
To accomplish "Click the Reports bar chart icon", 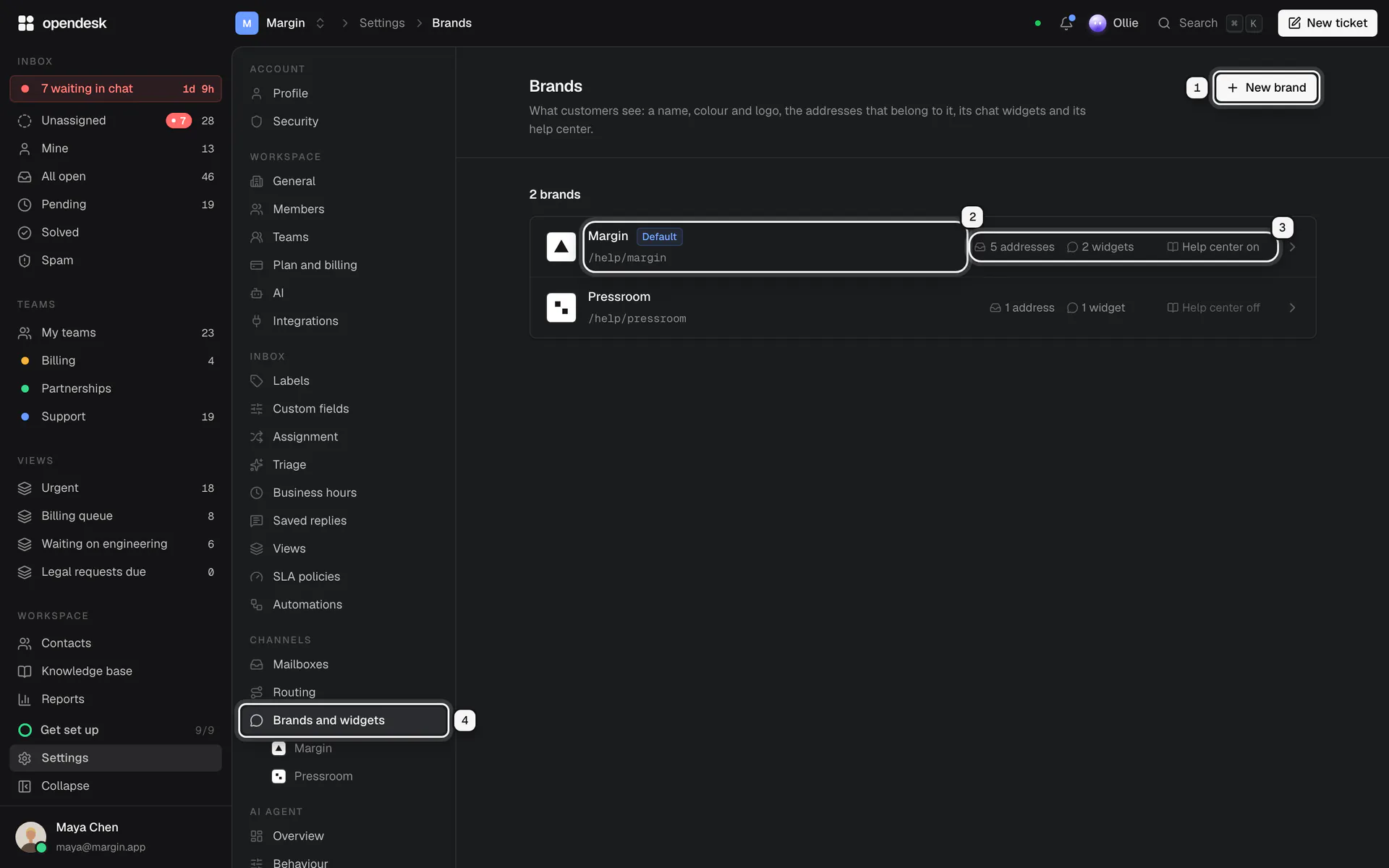I will click(25, 699).
